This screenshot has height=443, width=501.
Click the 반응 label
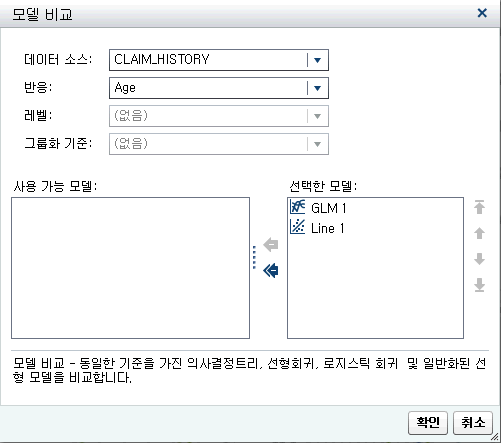click(38, 88)
